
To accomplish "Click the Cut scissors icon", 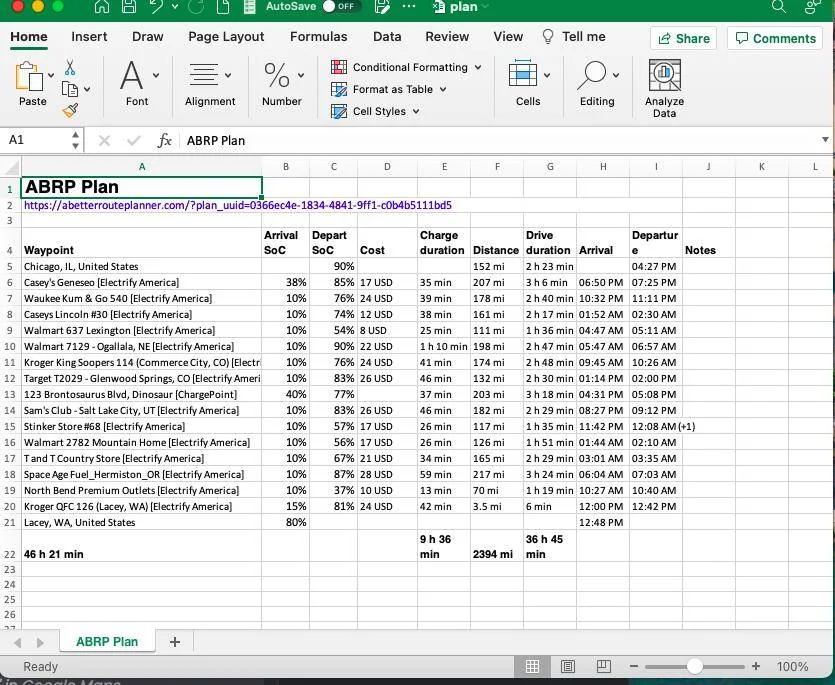I will pos(70,68).
